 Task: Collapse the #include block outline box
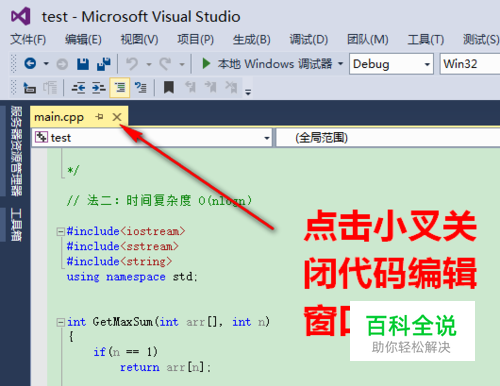(x=60, y=231)
